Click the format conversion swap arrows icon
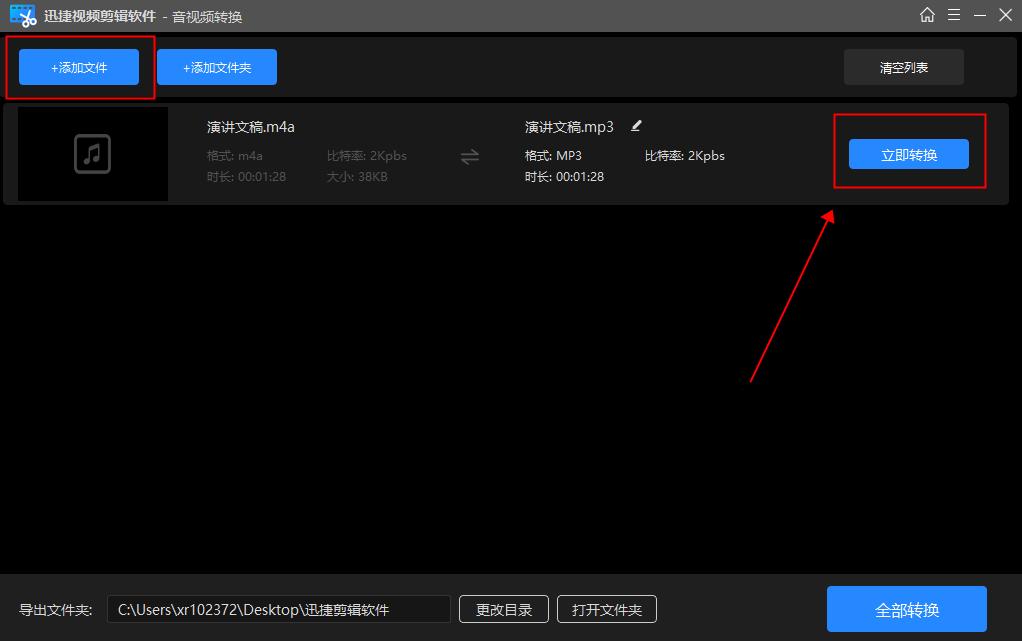This screenshot has height=641, width=1022. tap(470, 157)
